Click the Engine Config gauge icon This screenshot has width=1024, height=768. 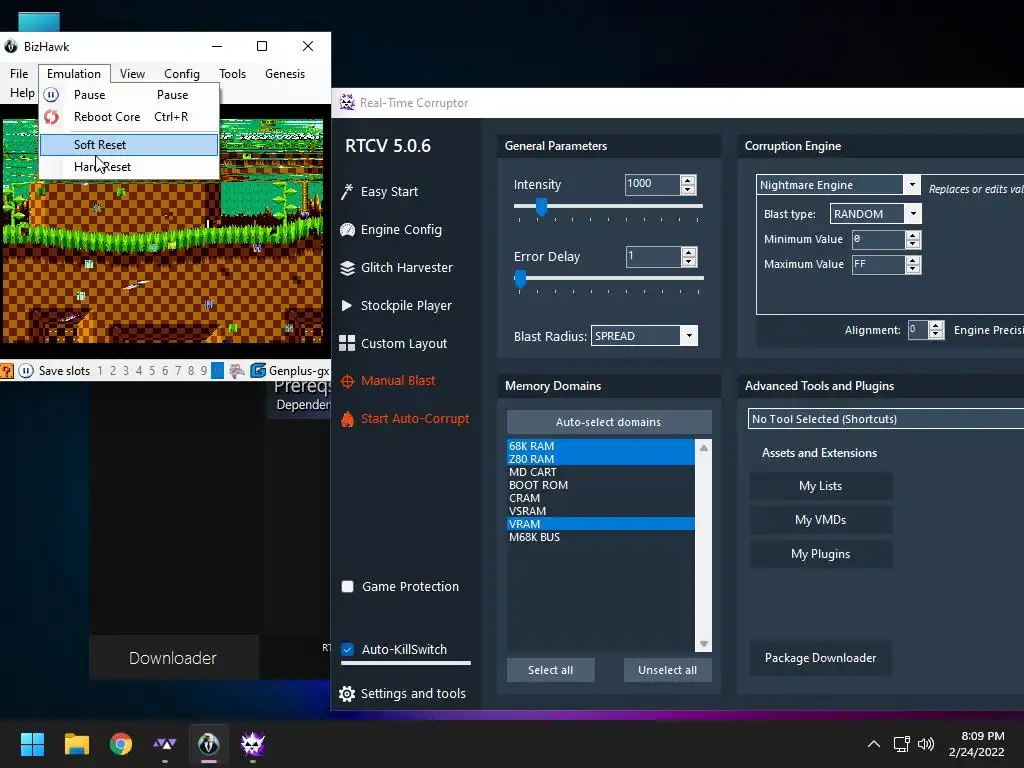(x=347, y=229)
